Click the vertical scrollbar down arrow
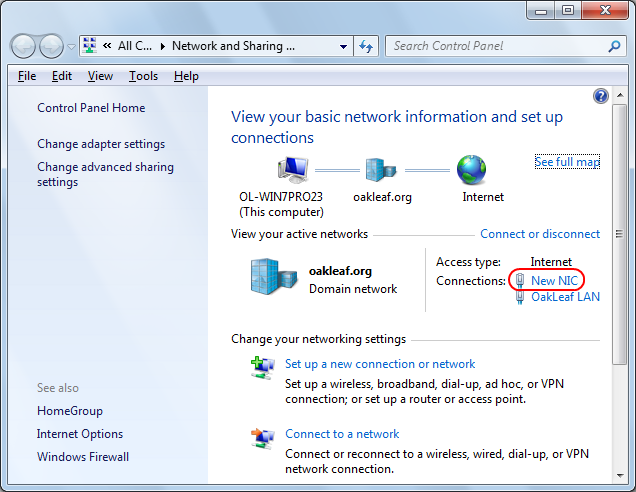The width and height of the screenshot is (636, 492). (x=620, y=475)
